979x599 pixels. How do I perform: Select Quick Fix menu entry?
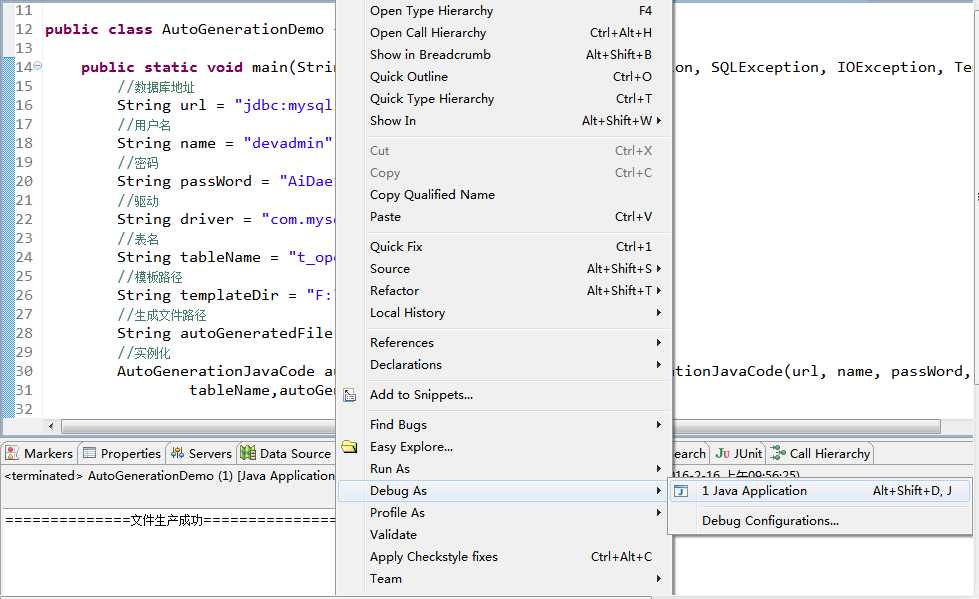504,247
